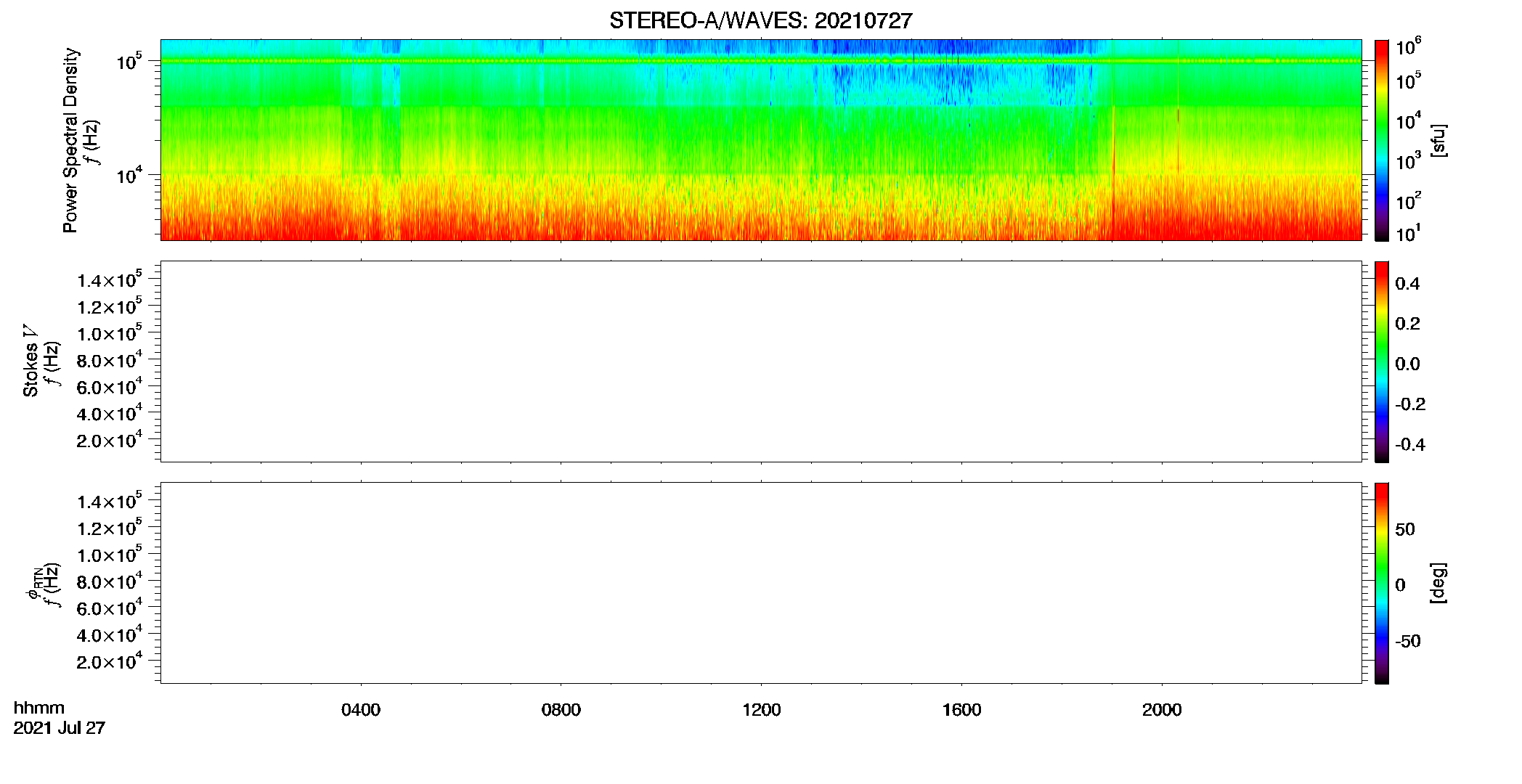This screenshot has height=784, width=1522.
Task: Click the 2.0×10^4 frequency tick of Stokes V panel
Action: (x=110, y=440)
